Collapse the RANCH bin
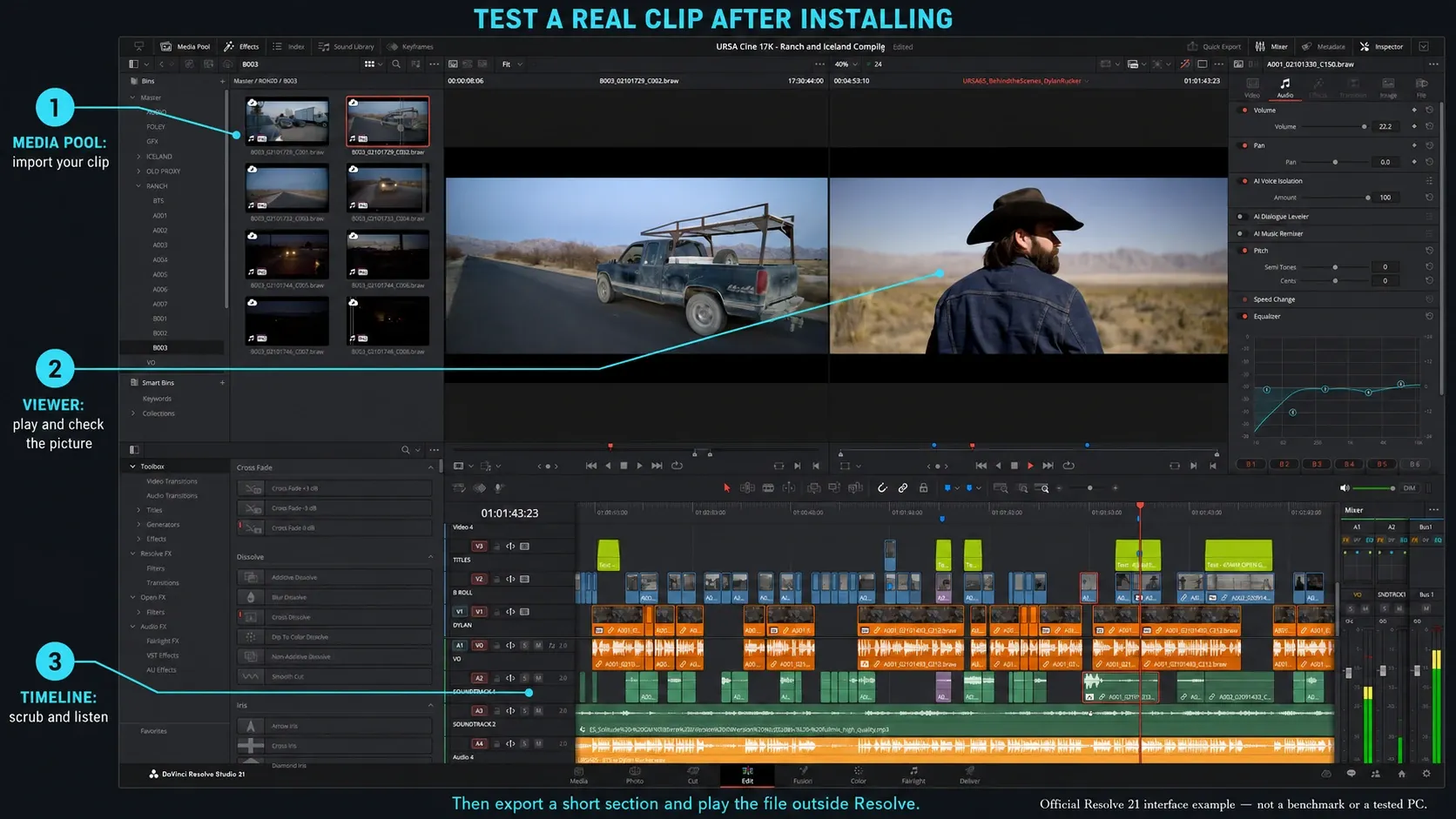 (138, 186)
